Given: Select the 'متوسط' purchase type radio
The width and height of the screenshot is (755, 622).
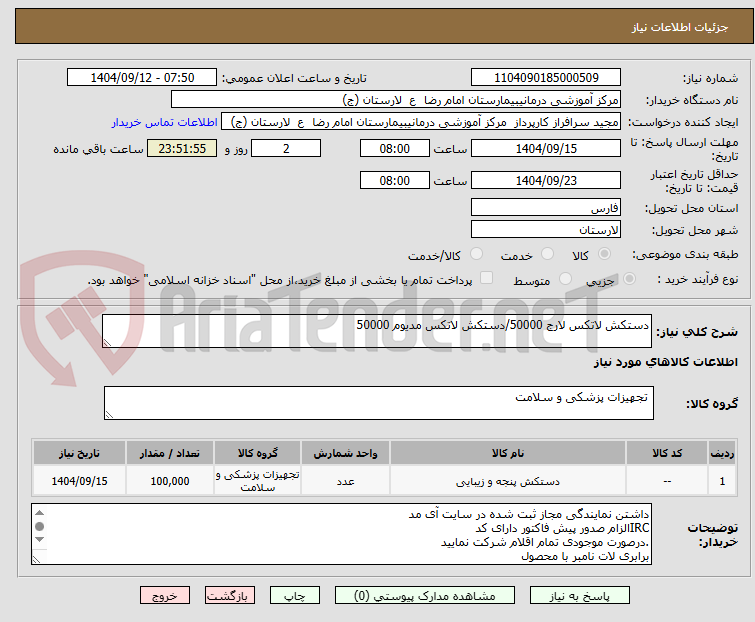Looking at the screenshot, I should [x=565, y=279].
